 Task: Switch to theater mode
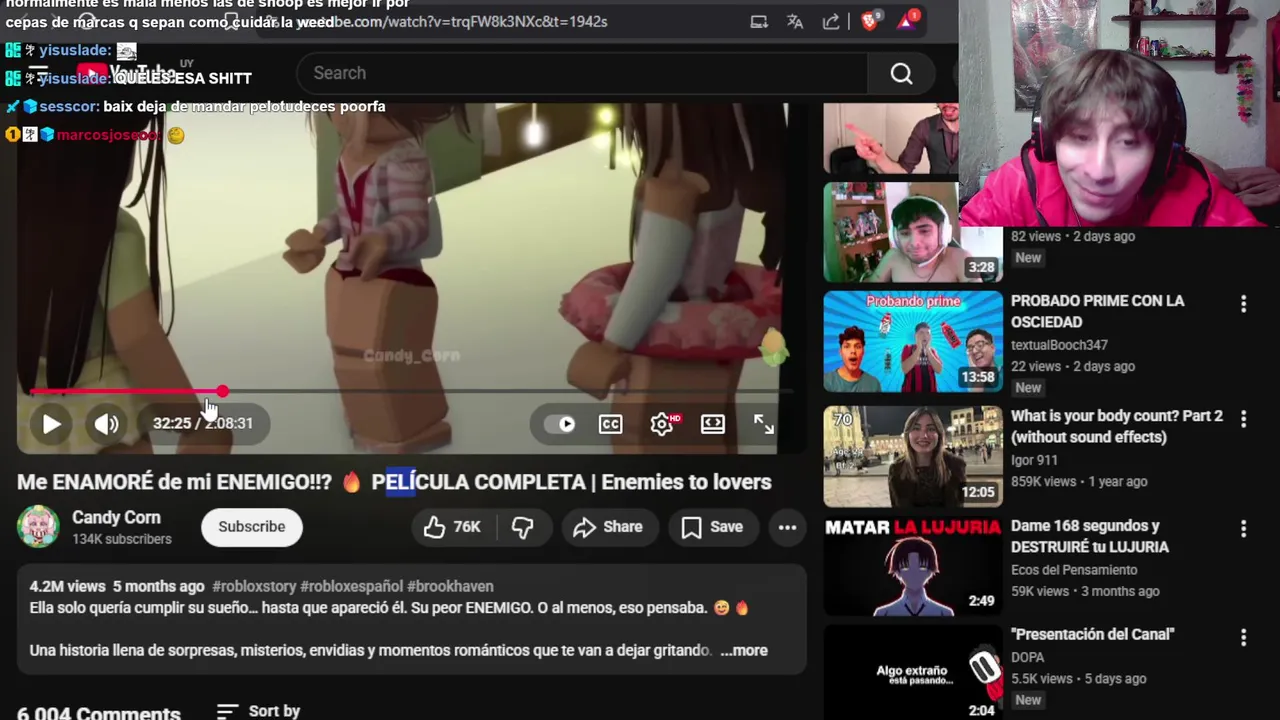pos(713,424)
